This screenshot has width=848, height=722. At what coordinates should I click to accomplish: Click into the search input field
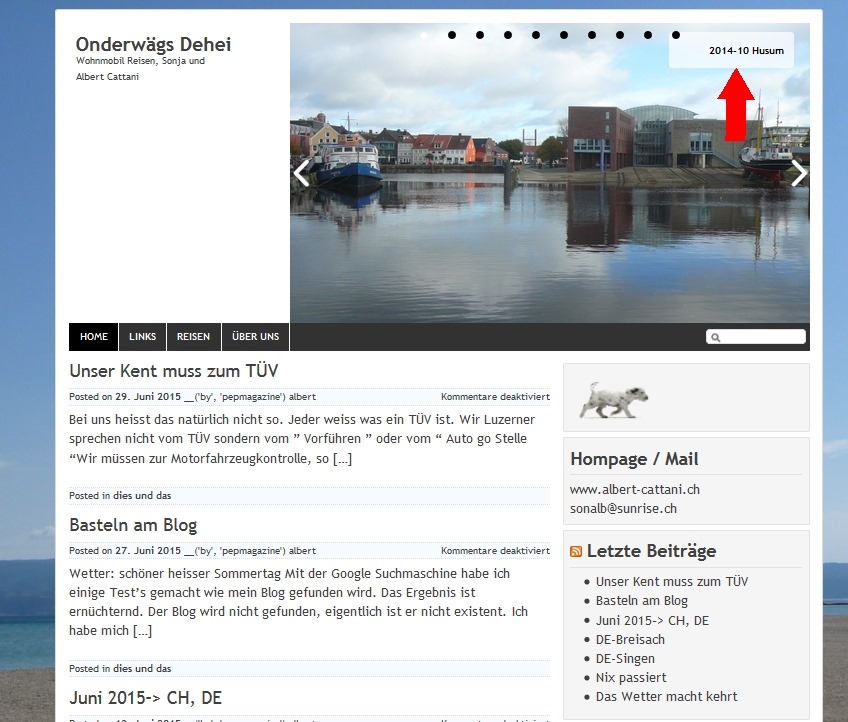click(x=762, y=338)
